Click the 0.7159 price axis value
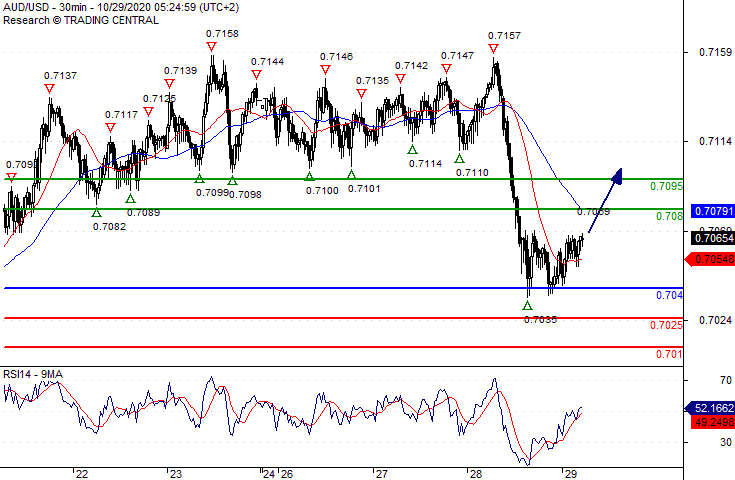 pos(715,52)
